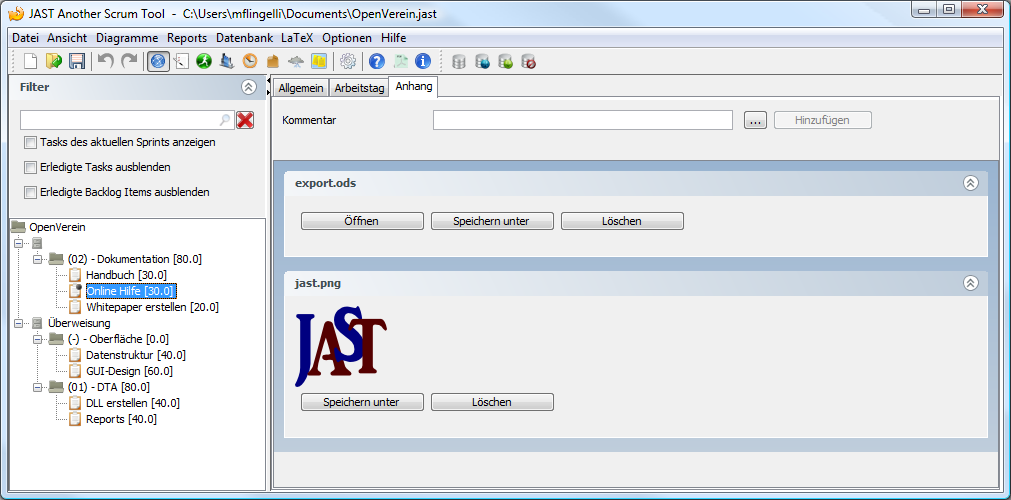Click the JAST logo image preview
The image size is (1011, 500).
click(x=340, y=346)
